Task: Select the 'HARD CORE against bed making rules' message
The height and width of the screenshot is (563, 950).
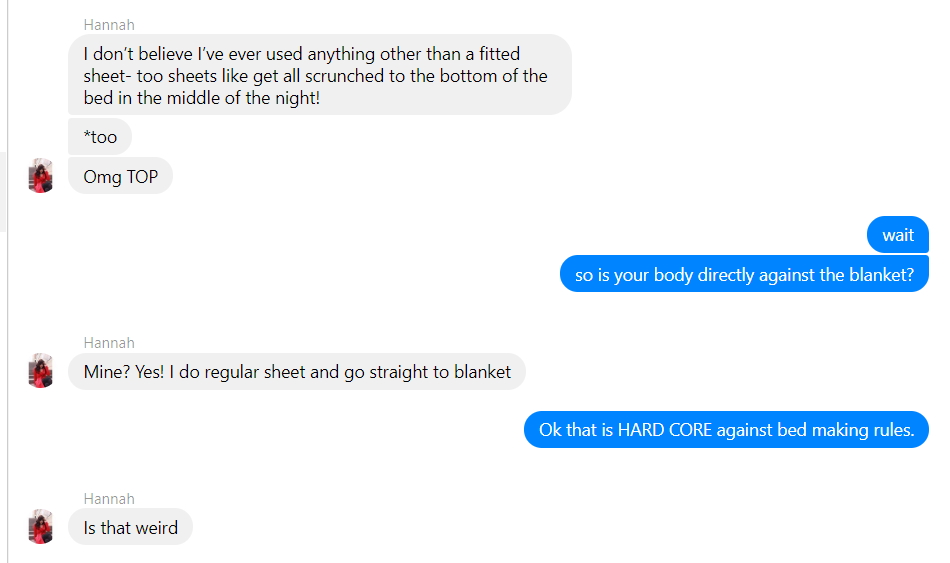Action: tap(726, 430)
